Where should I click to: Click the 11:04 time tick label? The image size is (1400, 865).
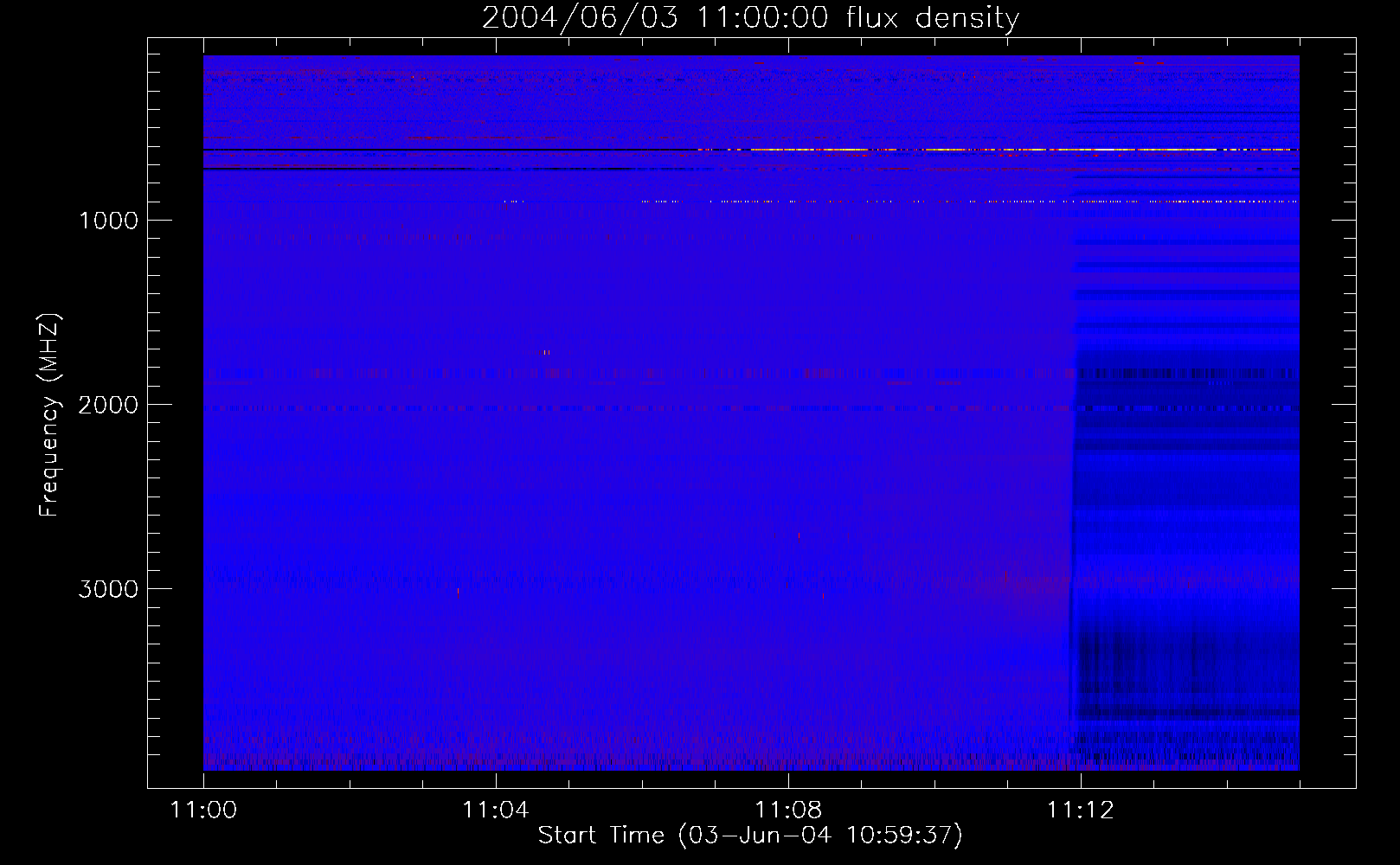[495, 811]
